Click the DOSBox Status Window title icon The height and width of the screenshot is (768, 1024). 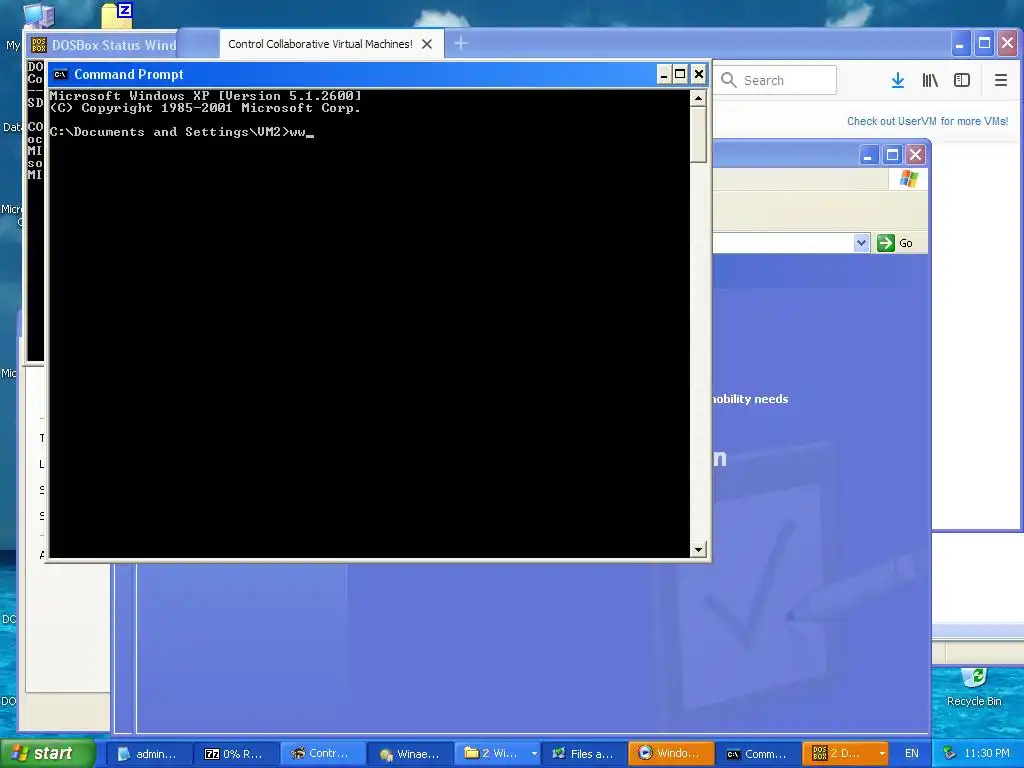pos(39,45)
